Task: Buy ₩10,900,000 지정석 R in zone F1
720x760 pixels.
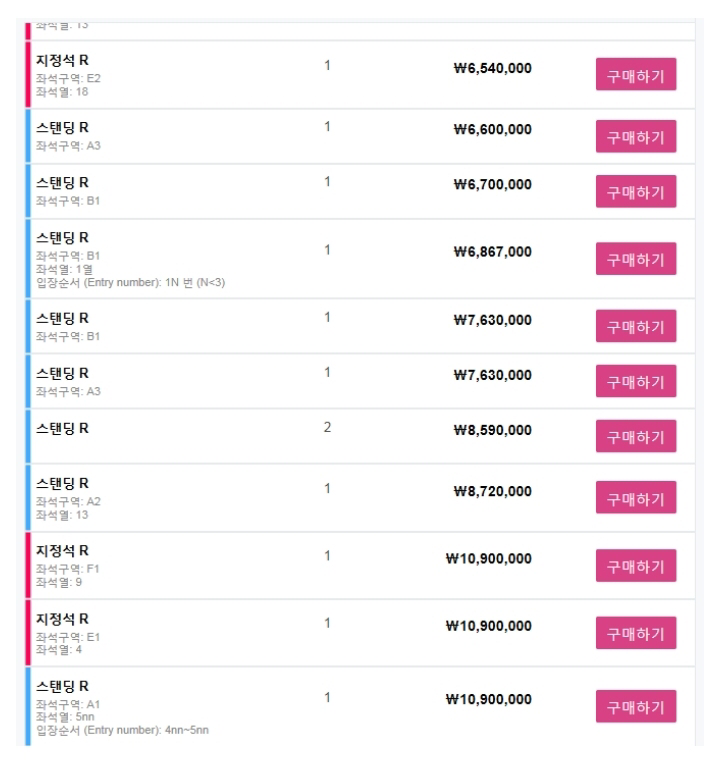Action: [636, 565]
